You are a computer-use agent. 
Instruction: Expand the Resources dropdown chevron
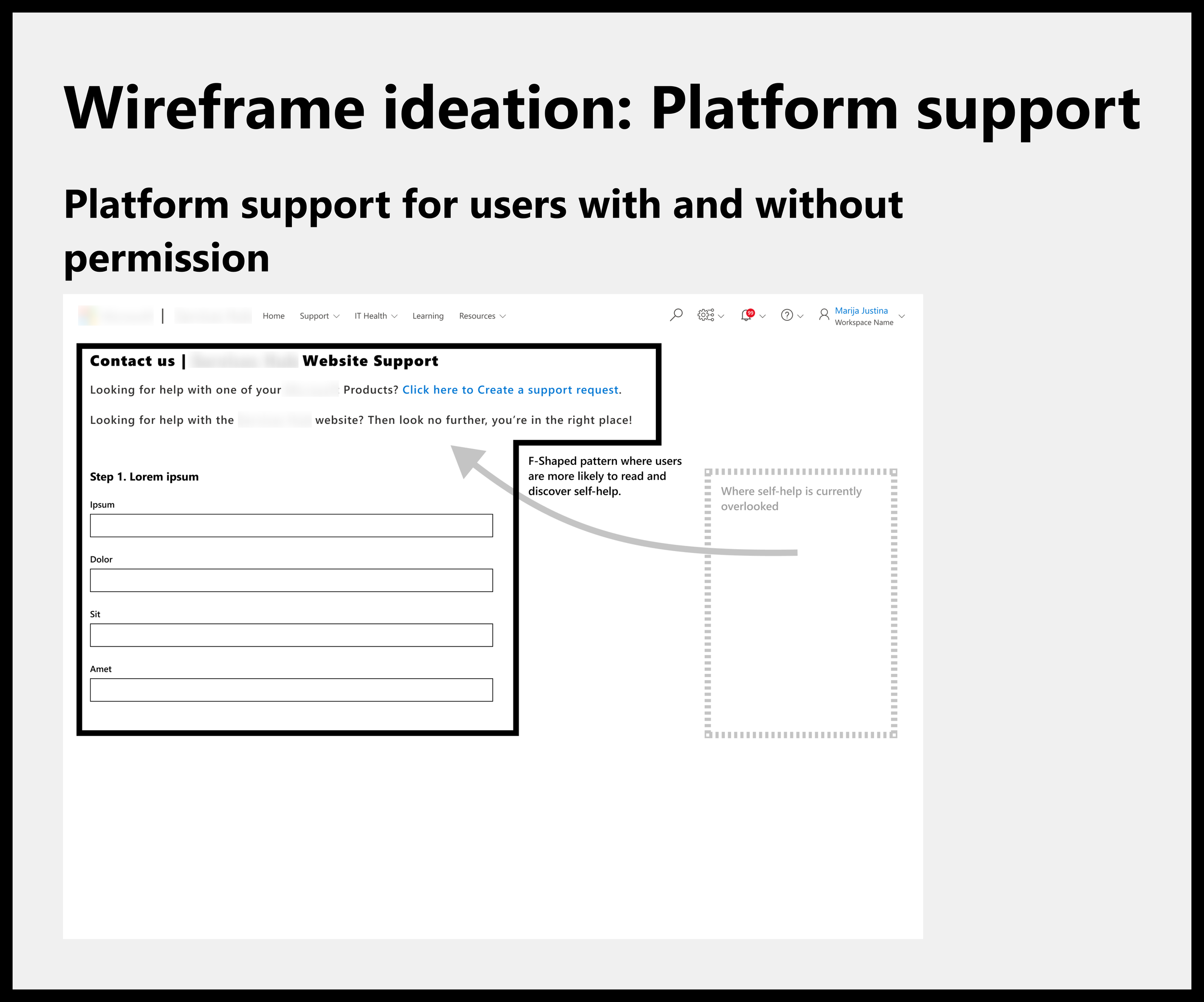point(503,316)
